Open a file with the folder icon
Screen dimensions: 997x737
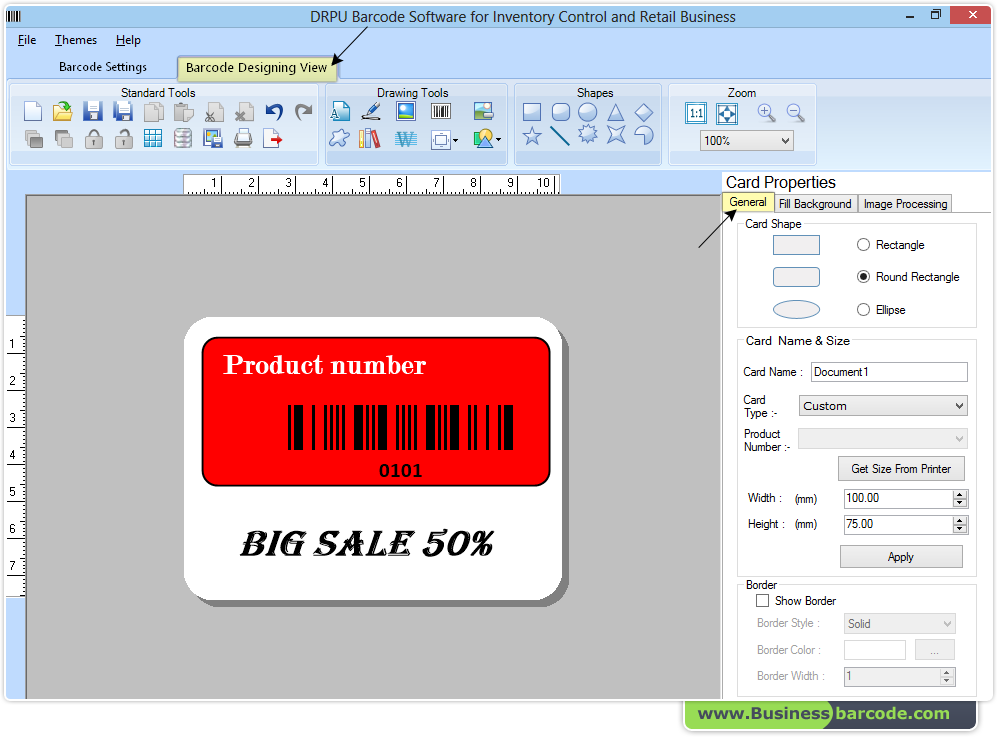pyautogui.click(x=62, y=112)
